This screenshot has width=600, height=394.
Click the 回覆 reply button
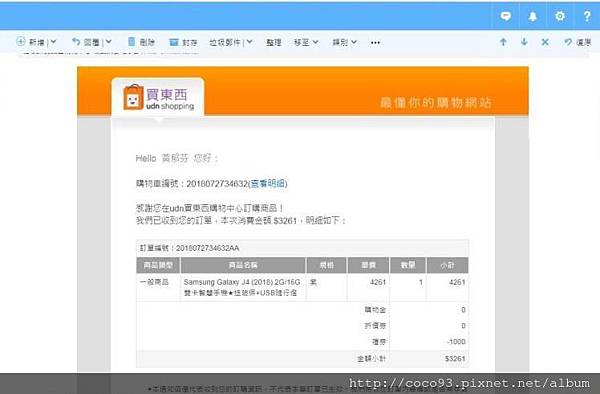[86, 42]
